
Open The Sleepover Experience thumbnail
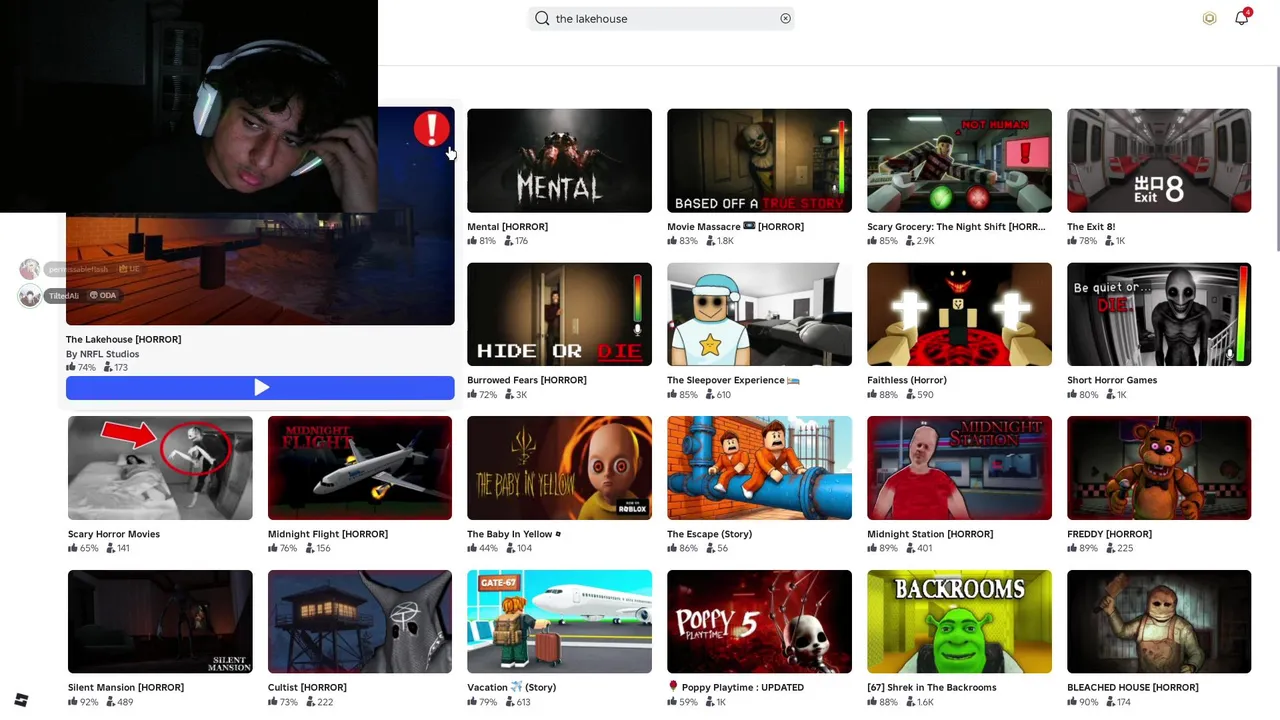pyautogui.click(x=759, y=314)
